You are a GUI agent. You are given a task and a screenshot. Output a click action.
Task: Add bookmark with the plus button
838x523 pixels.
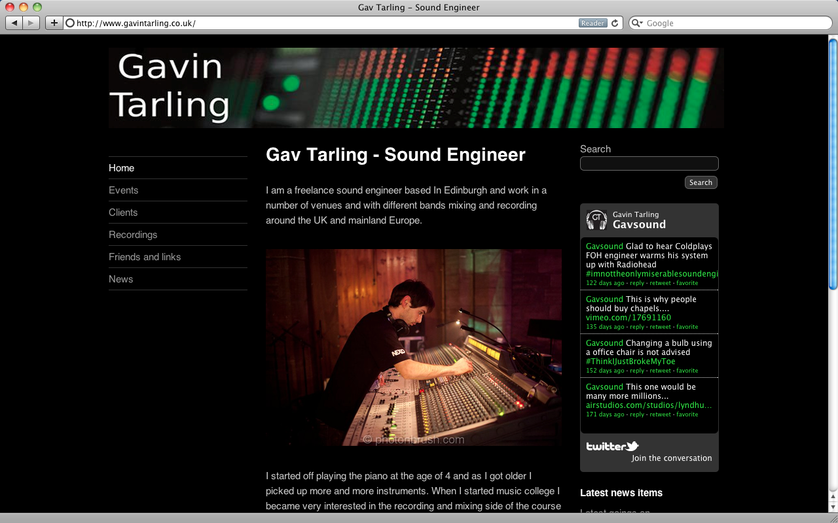pos(54,23)
